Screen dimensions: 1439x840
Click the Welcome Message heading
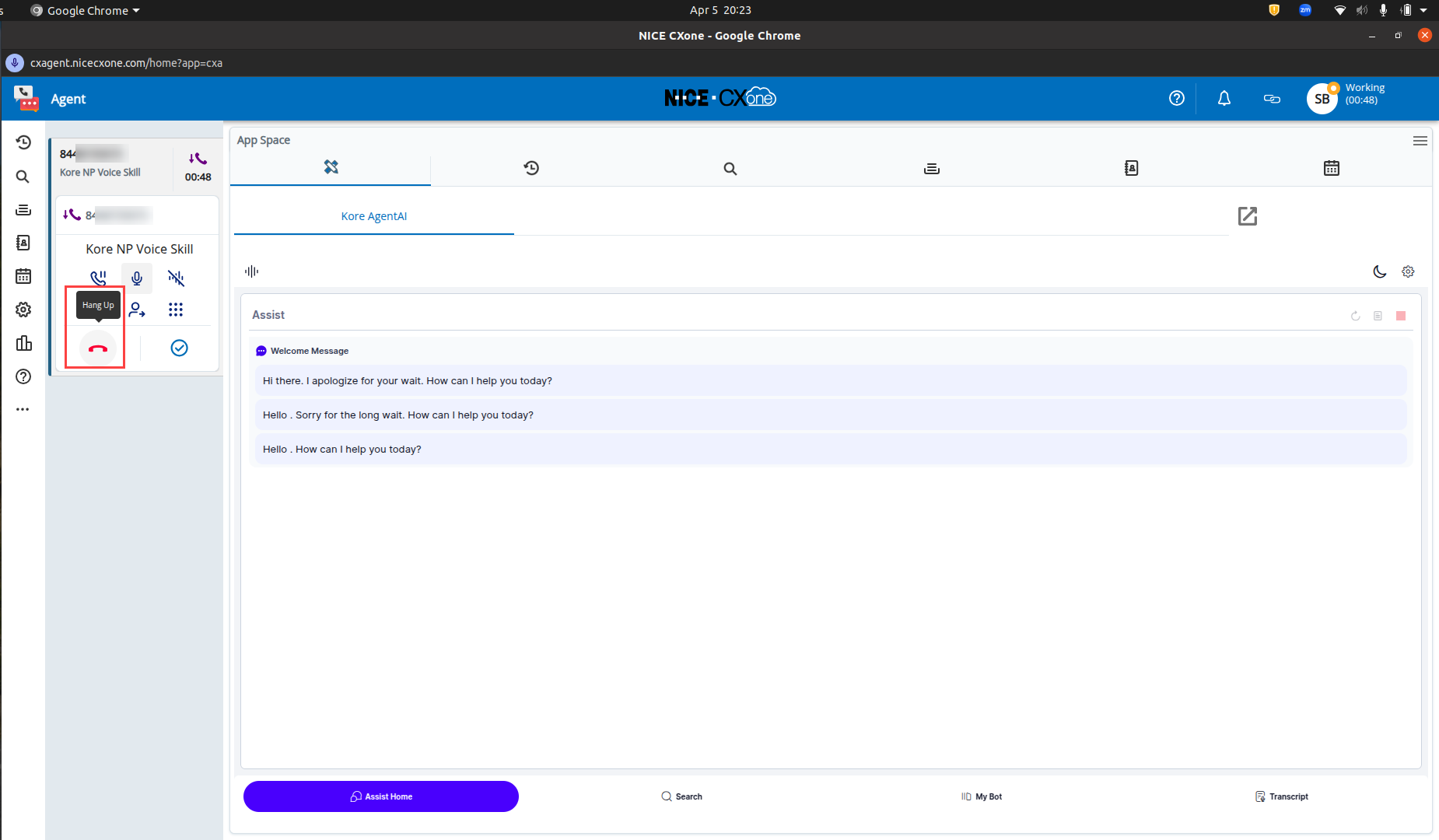pyautogui.click(x=310, y=351)
